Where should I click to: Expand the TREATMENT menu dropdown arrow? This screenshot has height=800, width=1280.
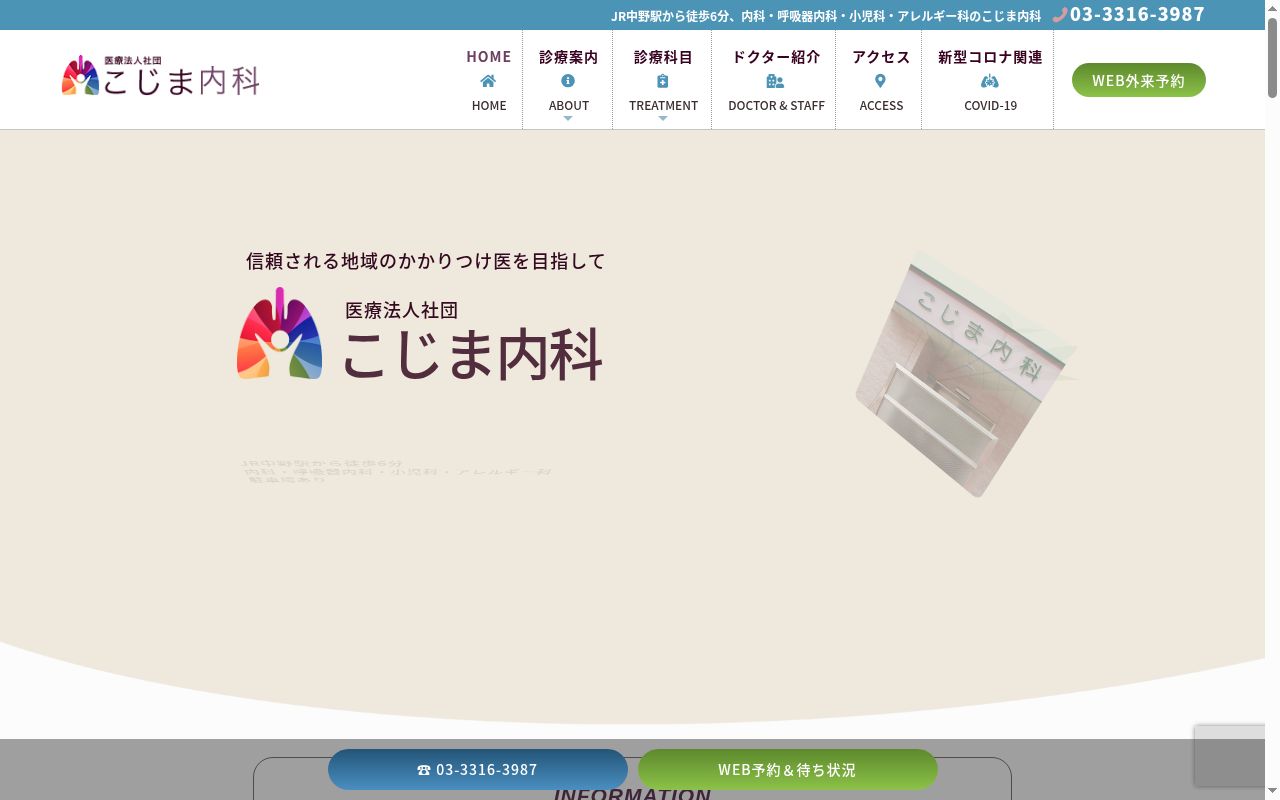[x=662, y=118]
